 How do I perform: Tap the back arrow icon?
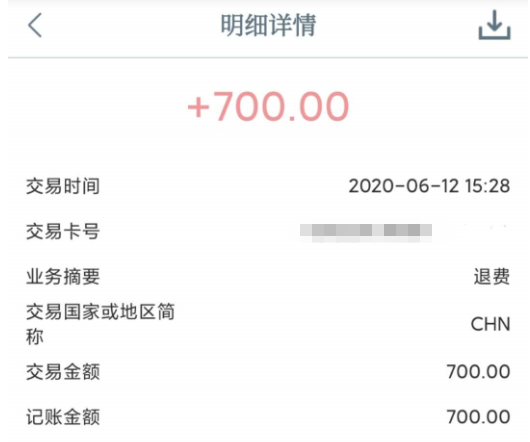pyautogui.click(x=35, y=25)
